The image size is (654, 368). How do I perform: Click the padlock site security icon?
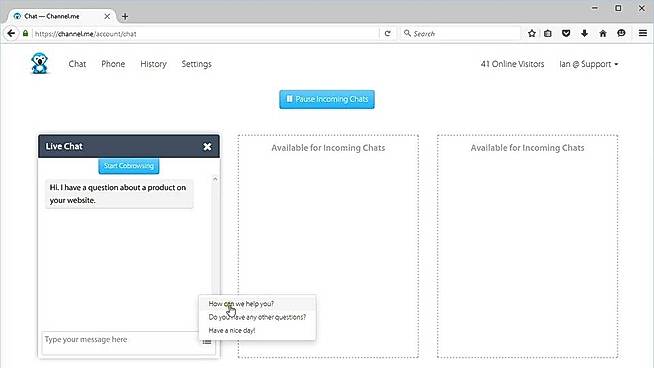click(x=25, y=33)
